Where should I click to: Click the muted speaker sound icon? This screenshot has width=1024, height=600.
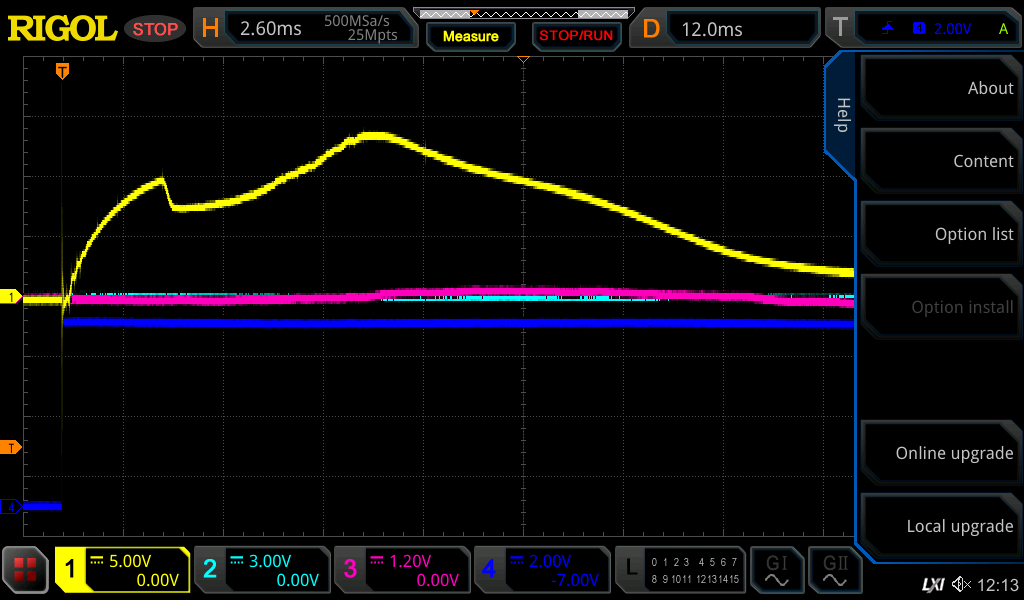pyautogui.click(x=961, y=584)
